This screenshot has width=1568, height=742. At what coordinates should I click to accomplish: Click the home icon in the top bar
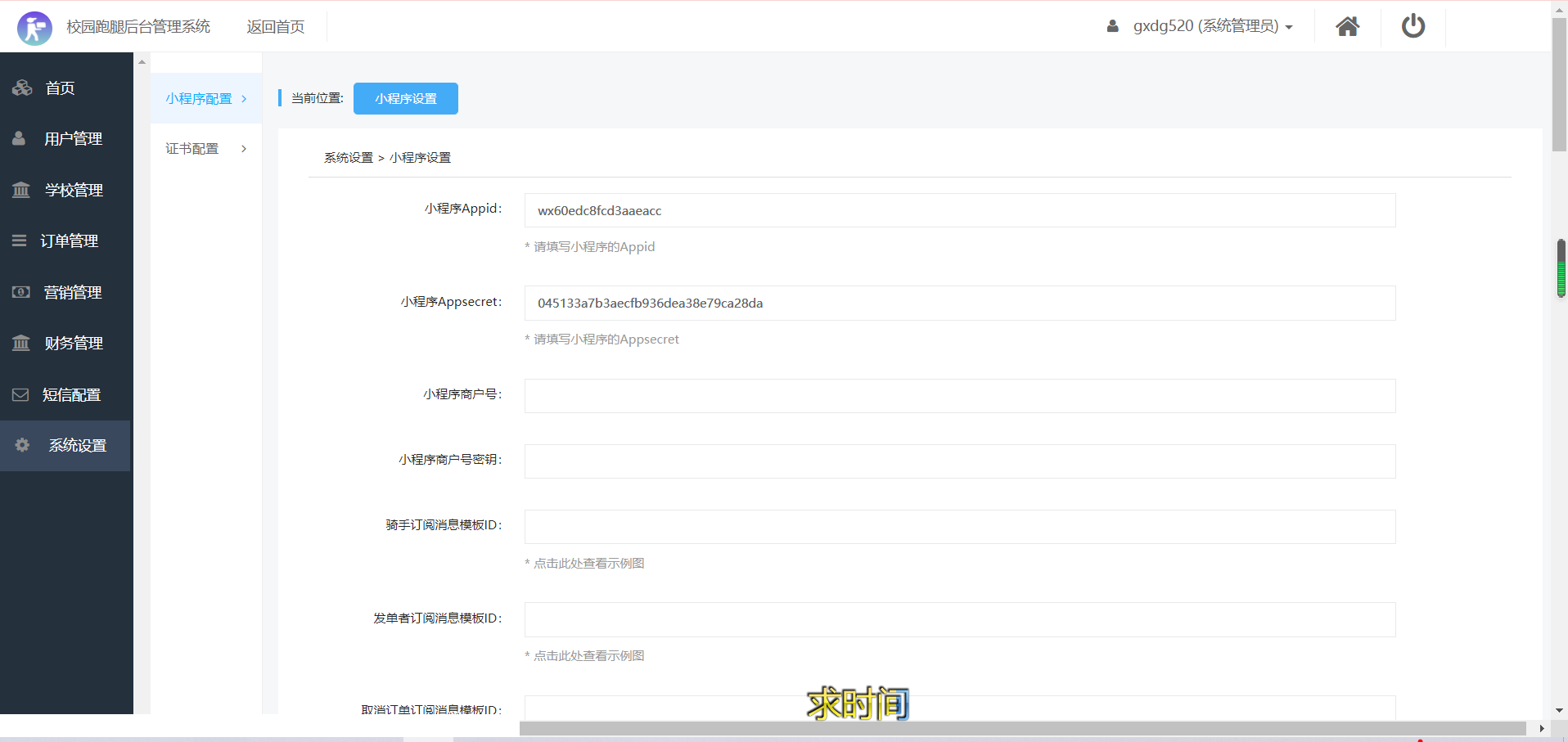point(1347,27)
